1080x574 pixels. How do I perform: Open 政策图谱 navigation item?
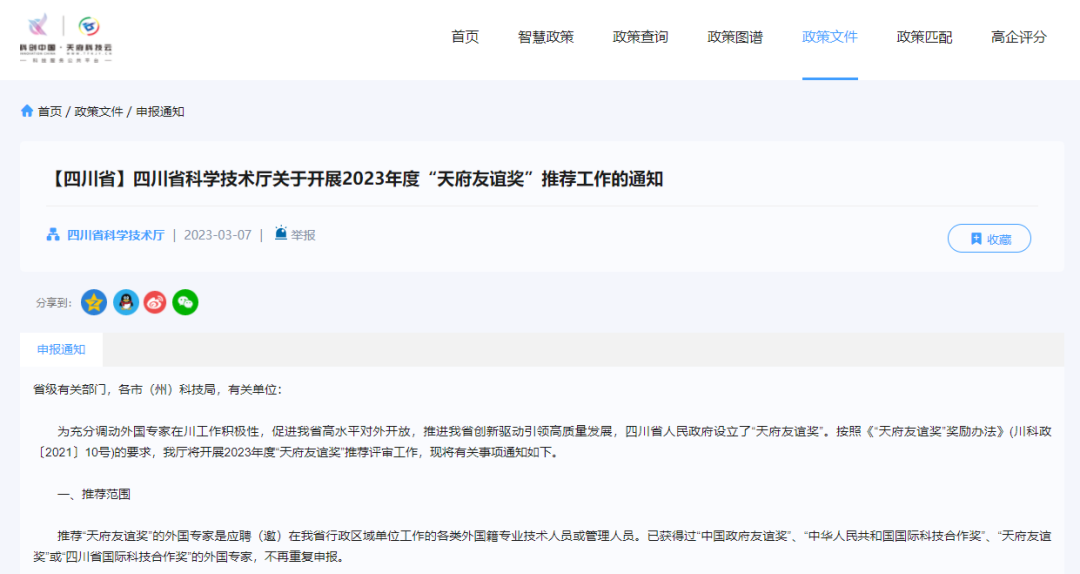pyautogui.click(x=735, y=37)
